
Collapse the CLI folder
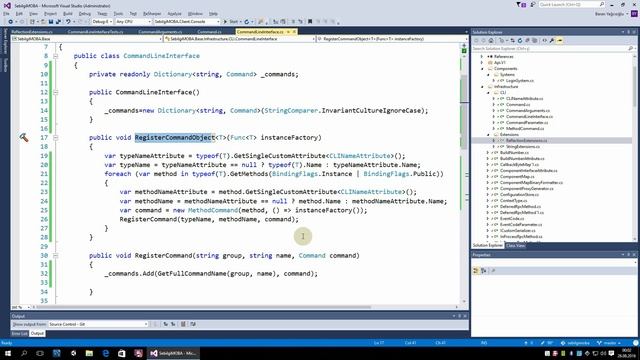click(x=488, y=93)
